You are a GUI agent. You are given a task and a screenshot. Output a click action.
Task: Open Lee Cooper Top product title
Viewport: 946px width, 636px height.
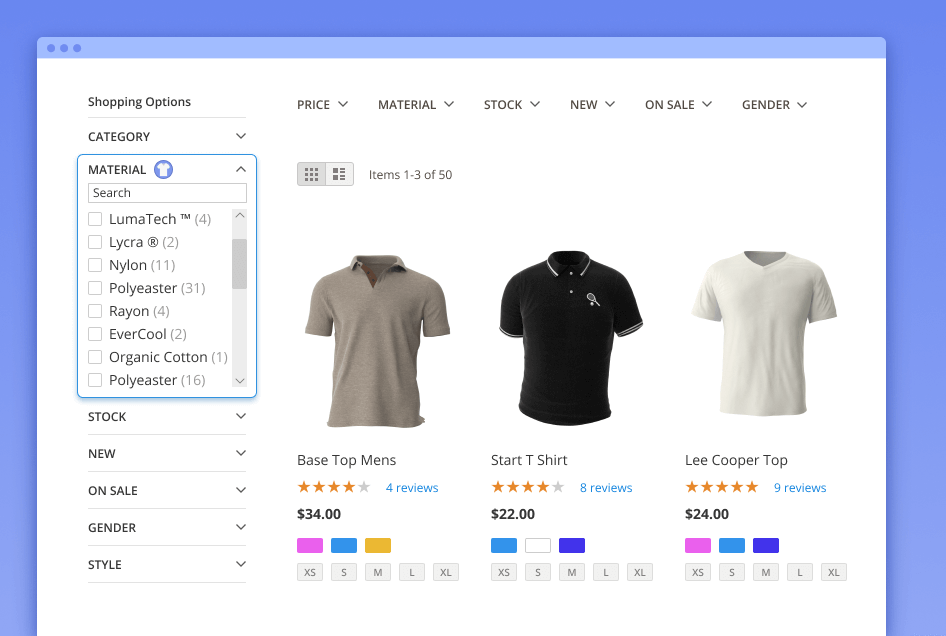tap(736, 460)
